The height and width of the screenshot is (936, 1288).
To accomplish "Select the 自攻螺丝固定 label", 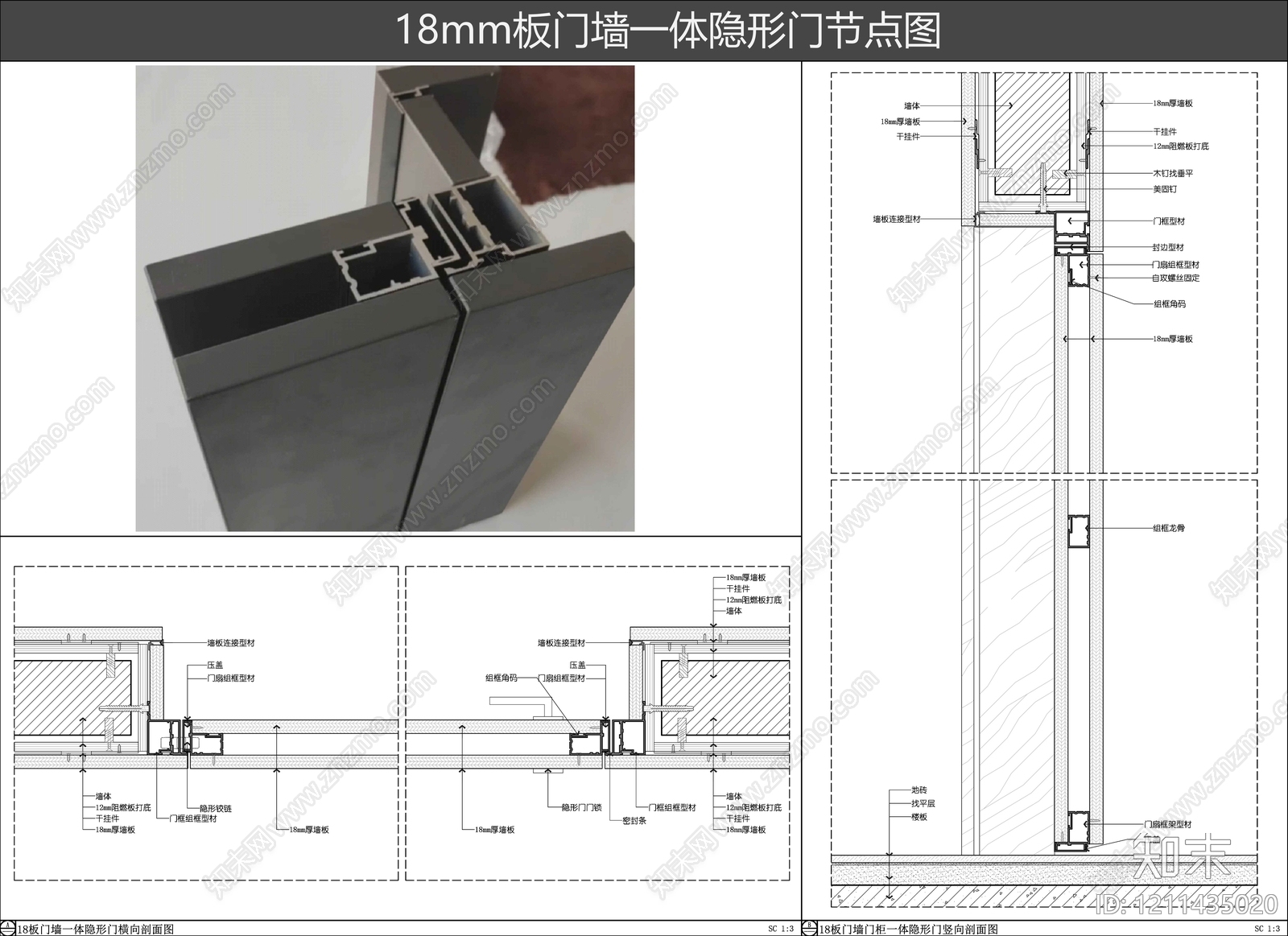I will pos(1175,278).
